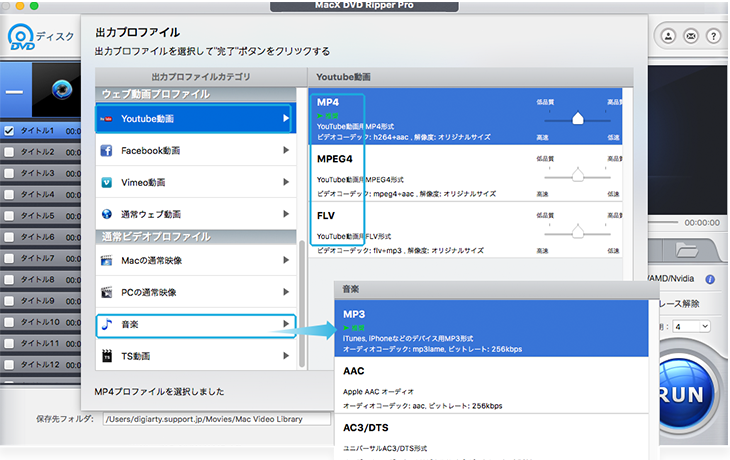Click the blue info icon beside Nvidia
This screenshot has width=730, height=460.
710,279
